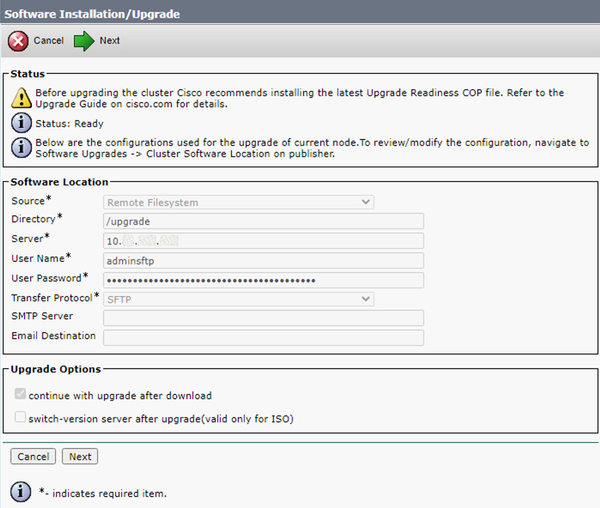Click the 'Status' section heading
Viewport: 600px width, 508px height.
pyautogui.click(x=28, y=74)
